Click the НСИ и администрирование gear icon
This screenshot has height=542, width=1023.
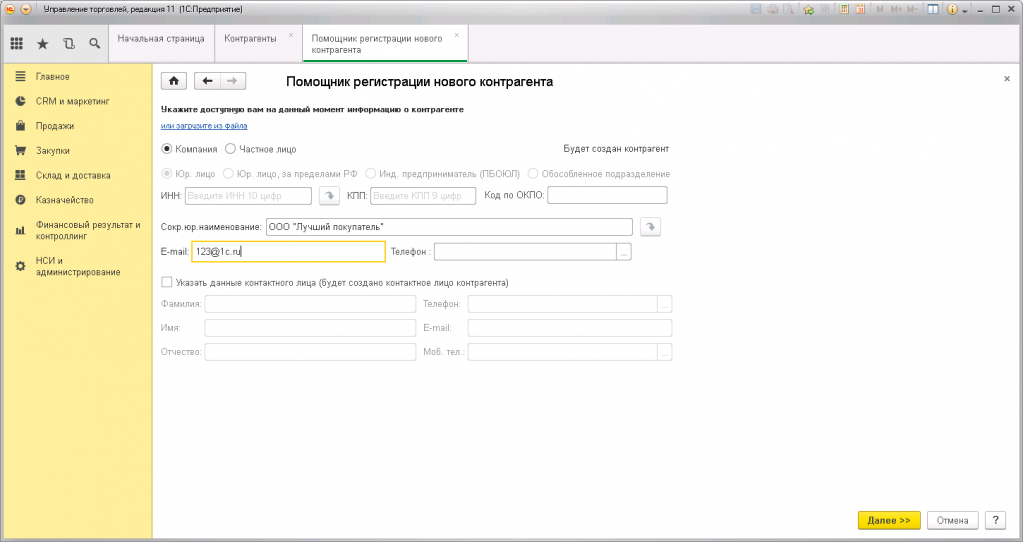20,266
